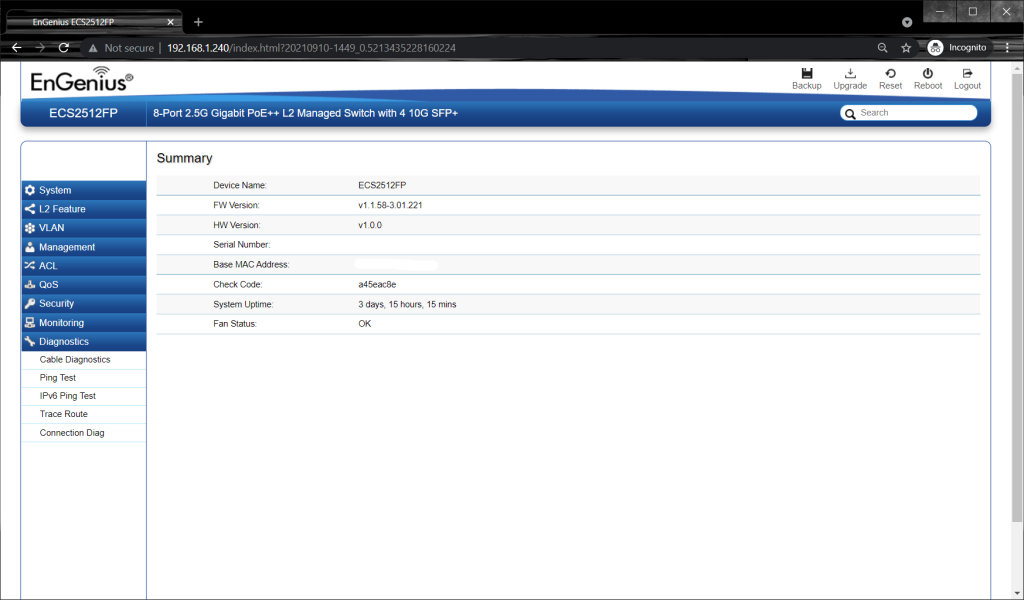Click the Not secure warning icon

click(93, 48)
